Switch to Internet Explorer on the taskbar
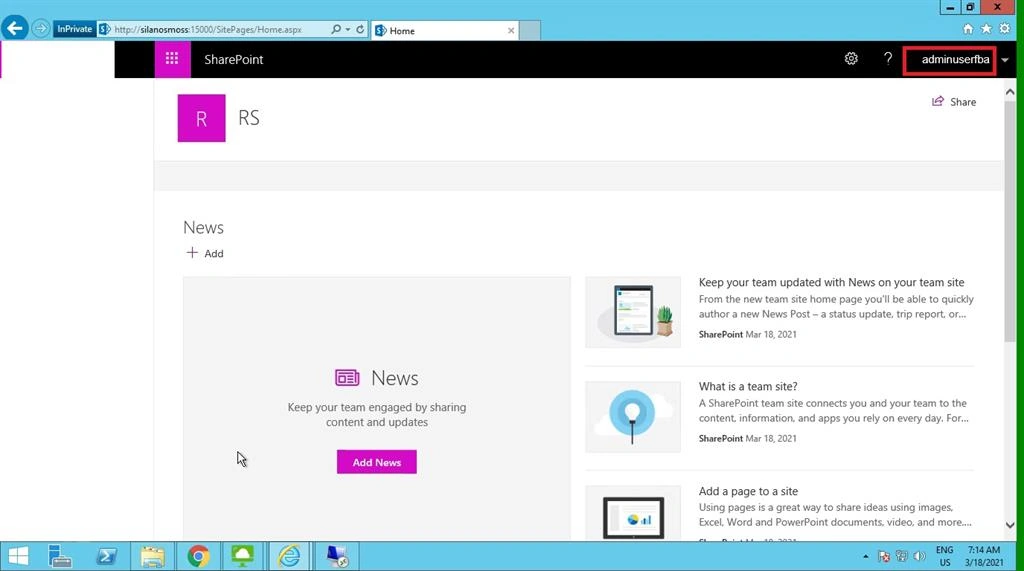The width and height of the screenshot is (1024, 571). coord(289,557)
